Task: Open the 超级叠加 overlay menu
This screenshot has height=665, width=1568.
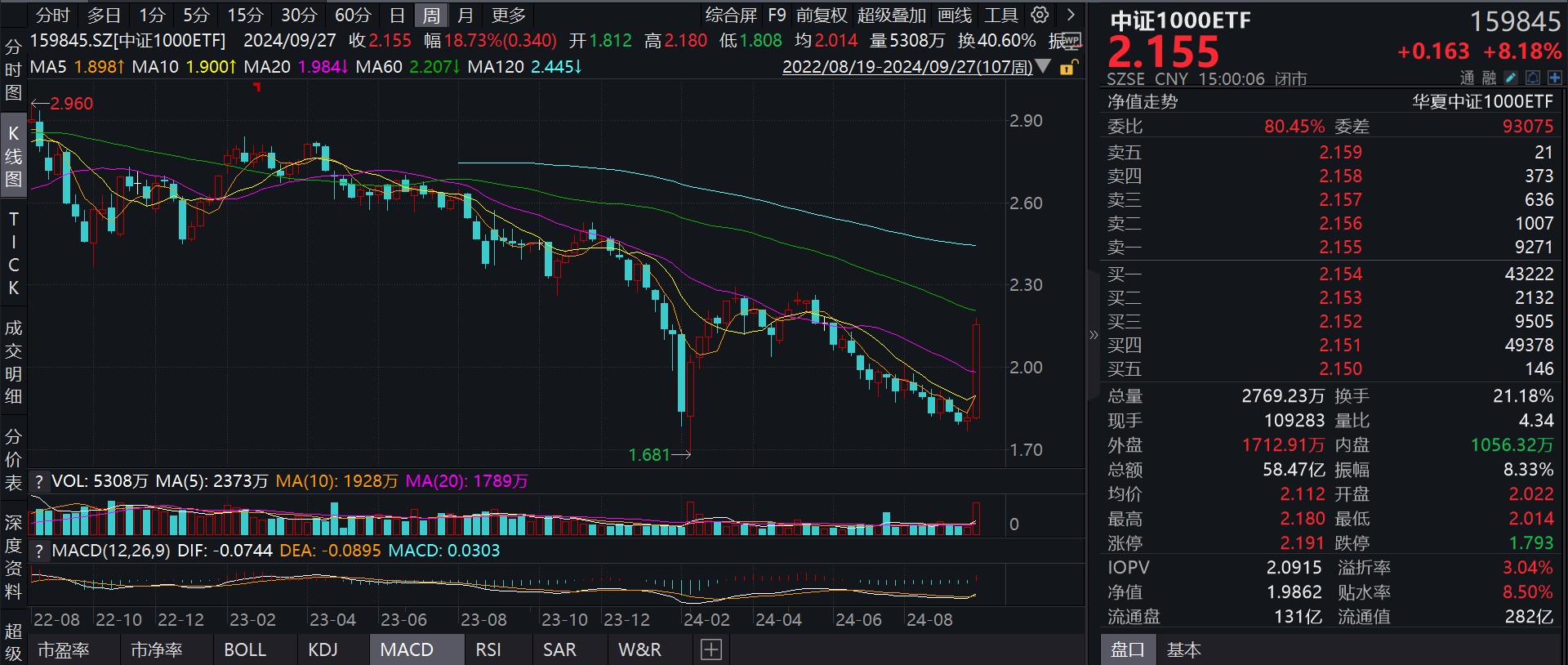Action: click(892, 15)
